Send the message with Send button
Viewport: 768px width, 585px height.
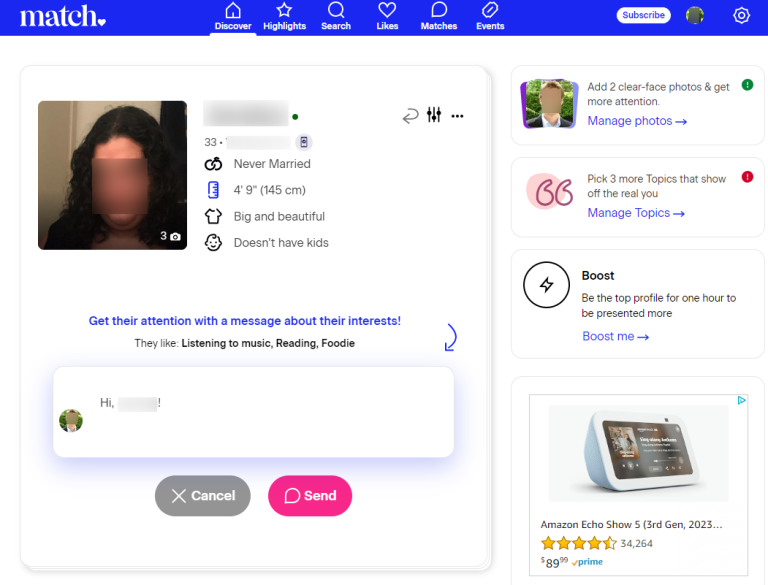tap(310, 496)
